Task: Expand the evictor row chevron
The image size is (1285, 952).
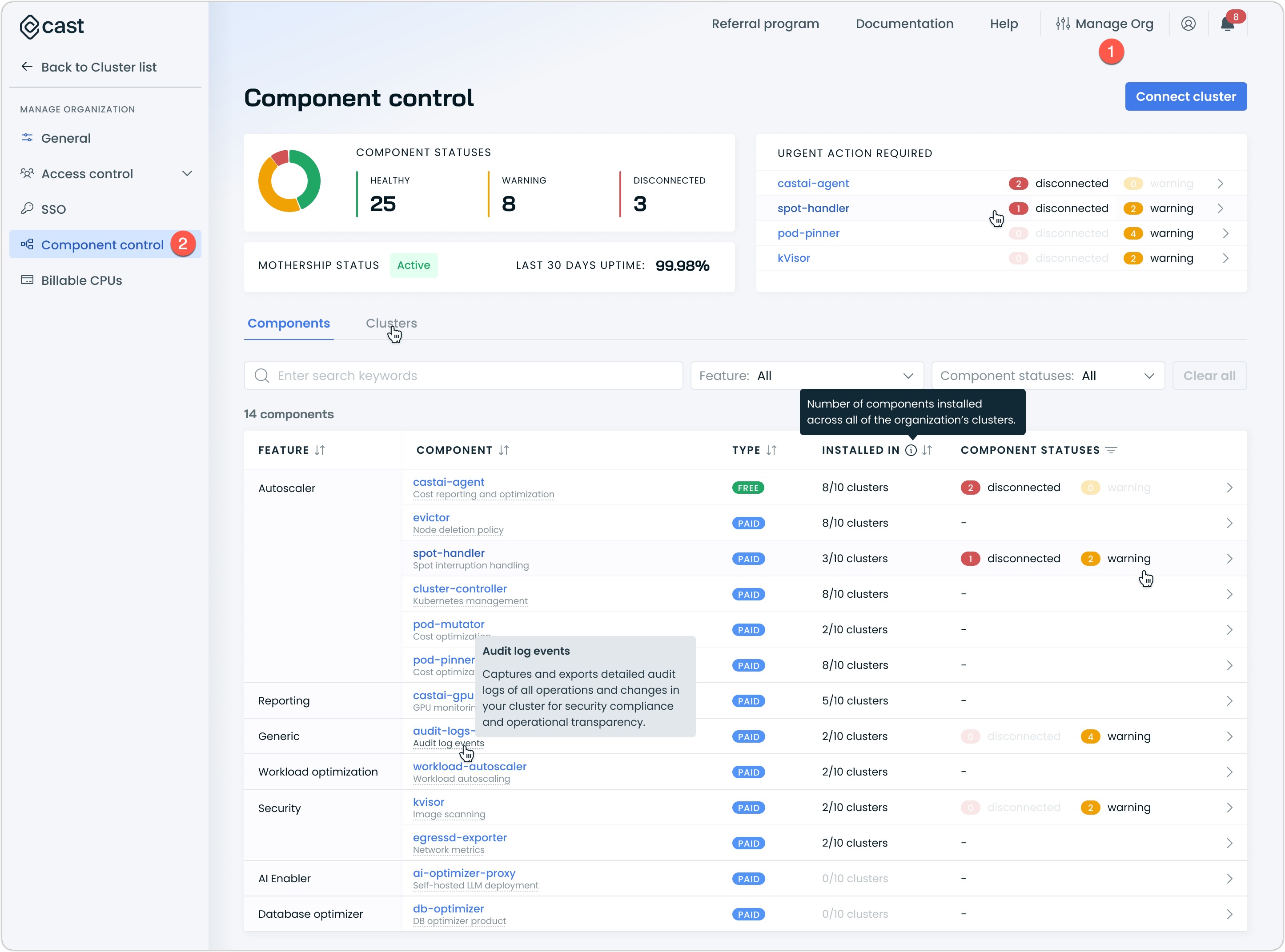Action: coord(1229,523)
